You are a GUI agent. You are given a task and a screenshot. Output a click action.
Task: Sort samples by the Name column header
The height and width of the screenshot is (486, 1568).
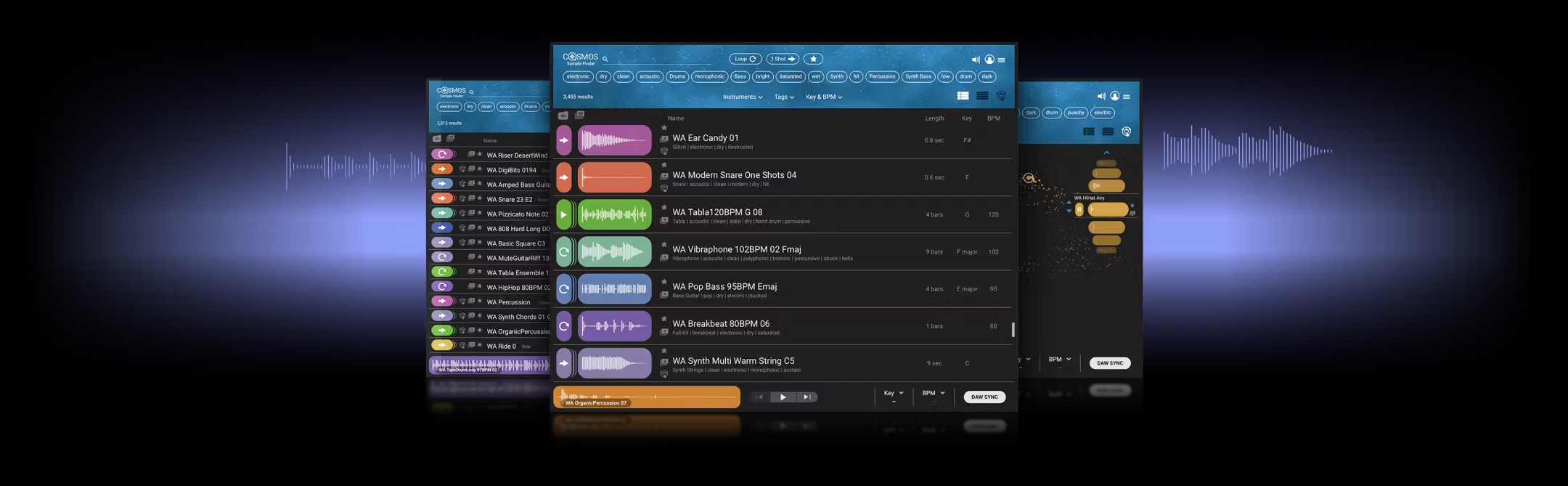tap(676, 118)
